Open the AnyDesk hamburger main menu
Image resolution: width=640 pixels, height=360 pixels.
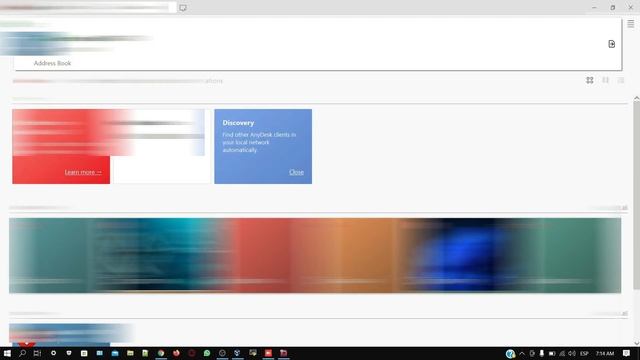(631, 24)
